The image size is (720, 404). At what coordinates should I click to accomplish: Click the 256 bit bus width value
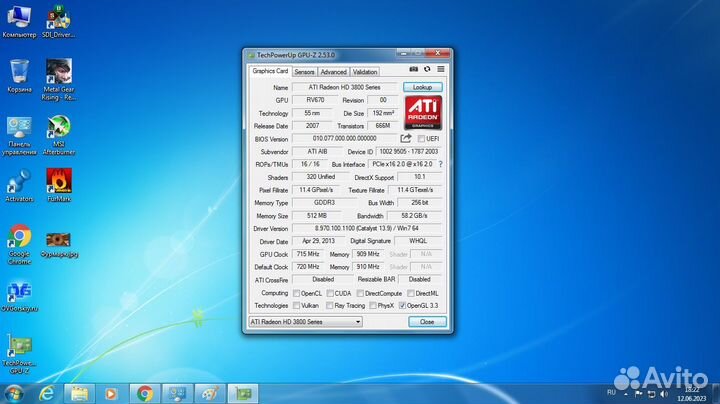419,202
